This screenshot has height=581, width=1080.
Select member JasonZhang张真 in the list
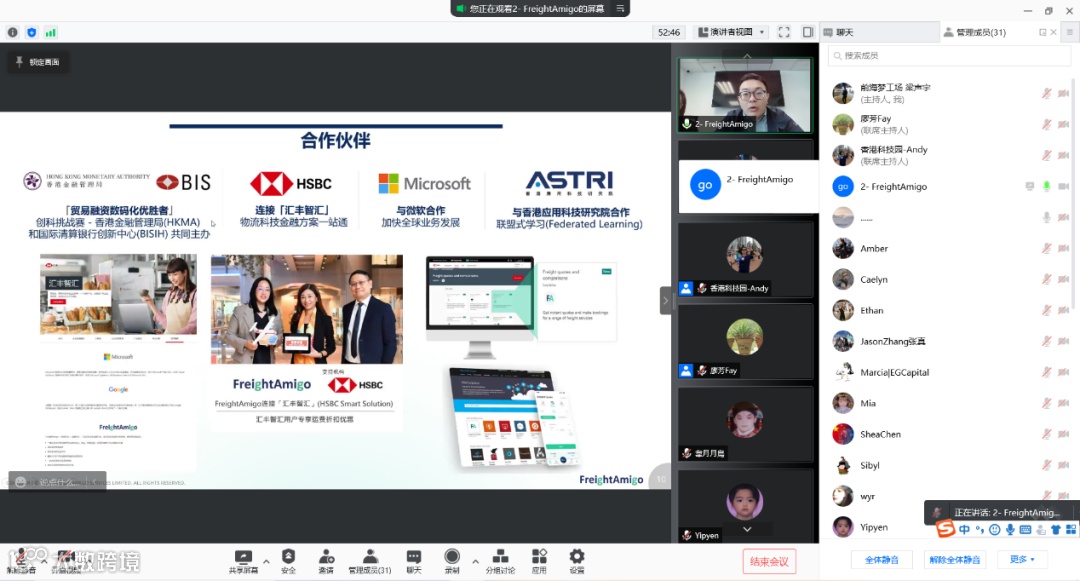[x=949, y=341]
